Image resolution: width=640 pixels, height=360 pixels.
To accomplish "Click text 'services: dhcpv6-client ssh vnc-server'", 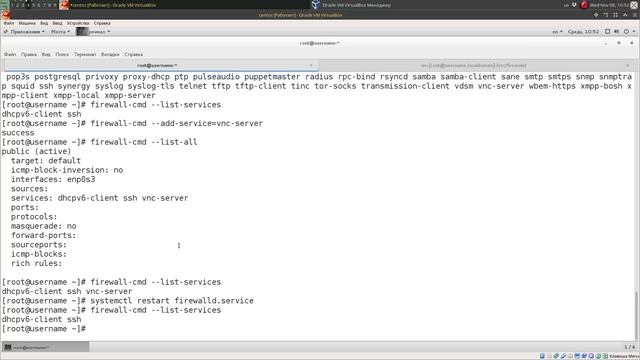I will pyautogui.click(x=100, y=198).
